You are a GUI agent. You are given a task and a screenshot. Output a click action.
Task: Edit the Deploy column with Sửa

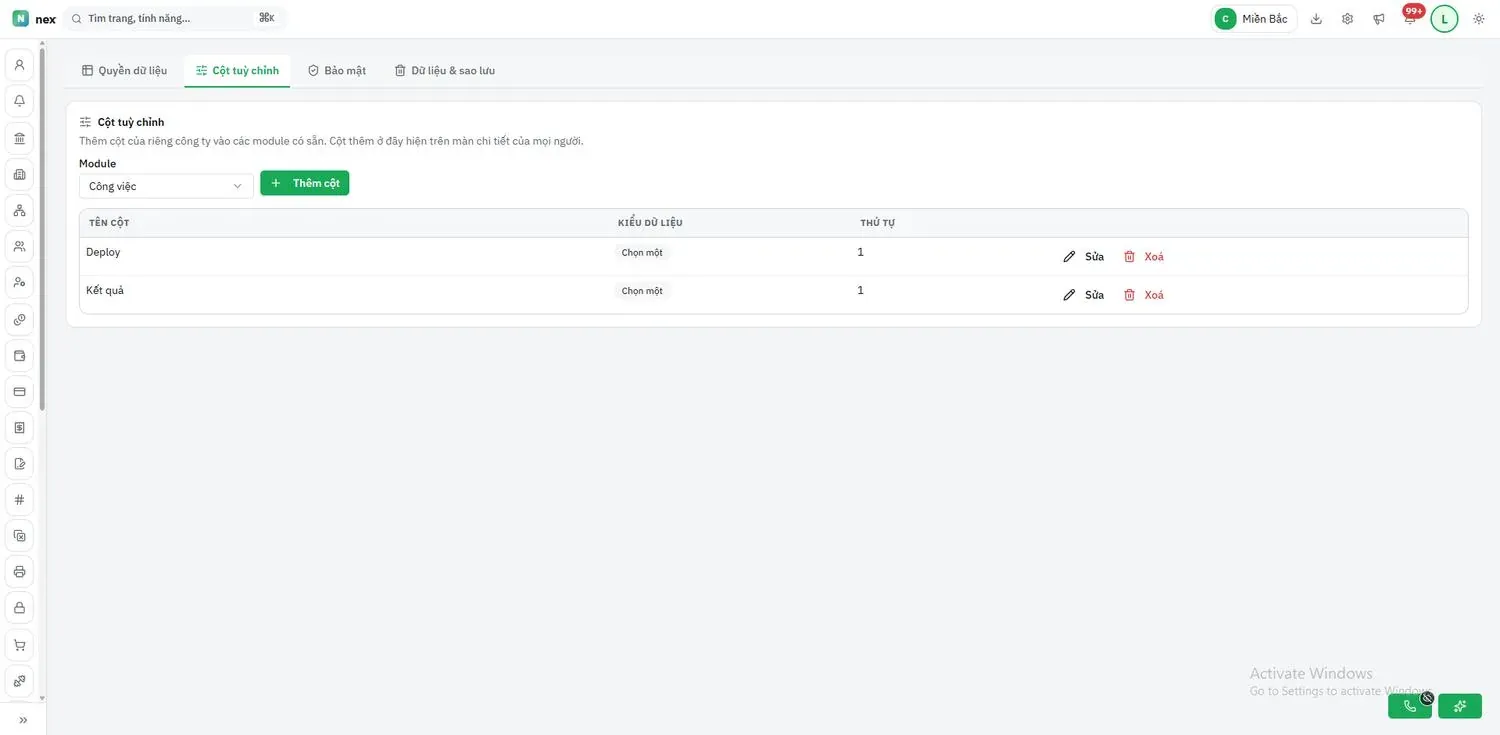pyautogui.click(x=1084, y=257)
